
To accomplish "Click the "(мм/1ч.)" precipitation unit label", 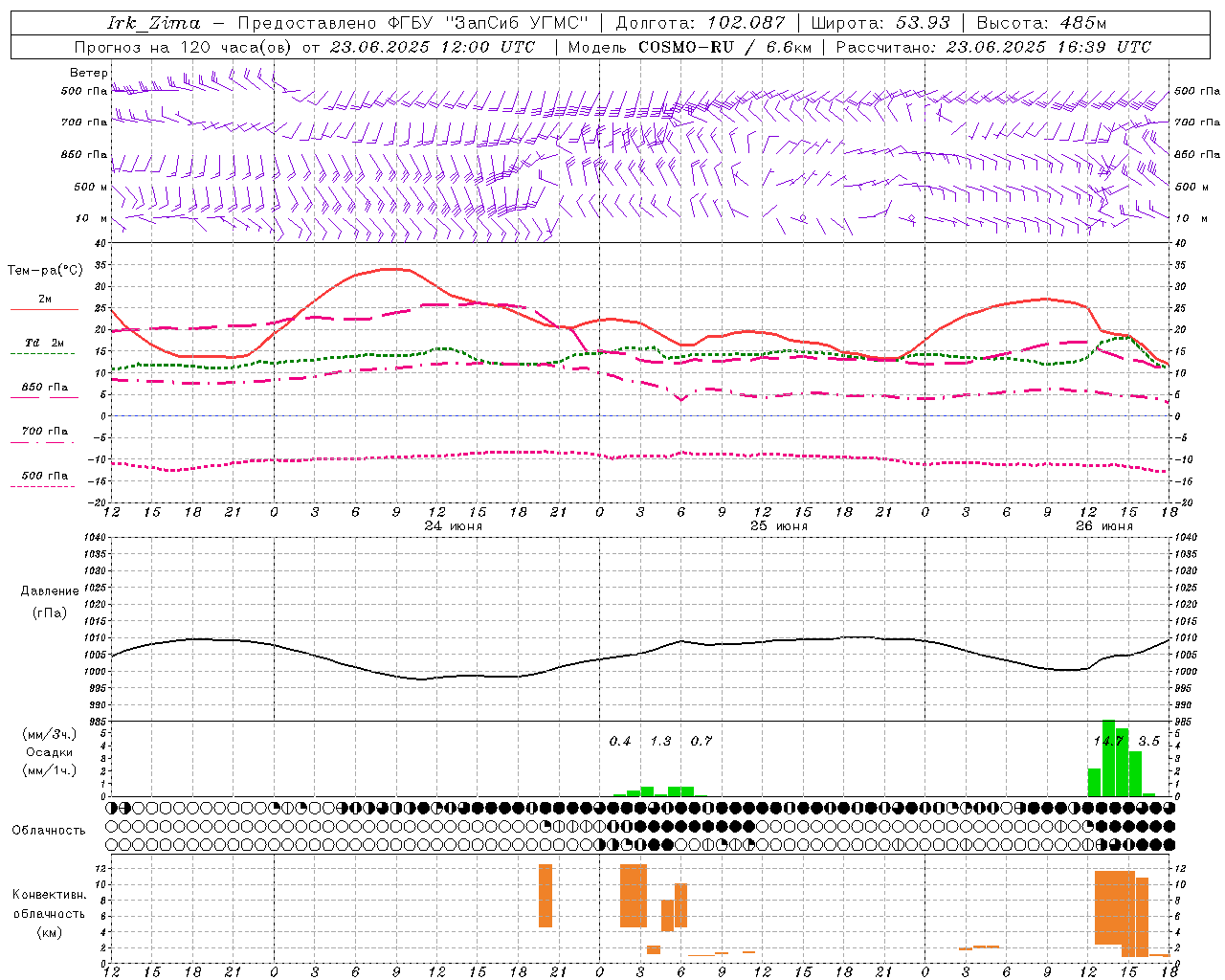I will pyautogui.click(x=49, y=770).
